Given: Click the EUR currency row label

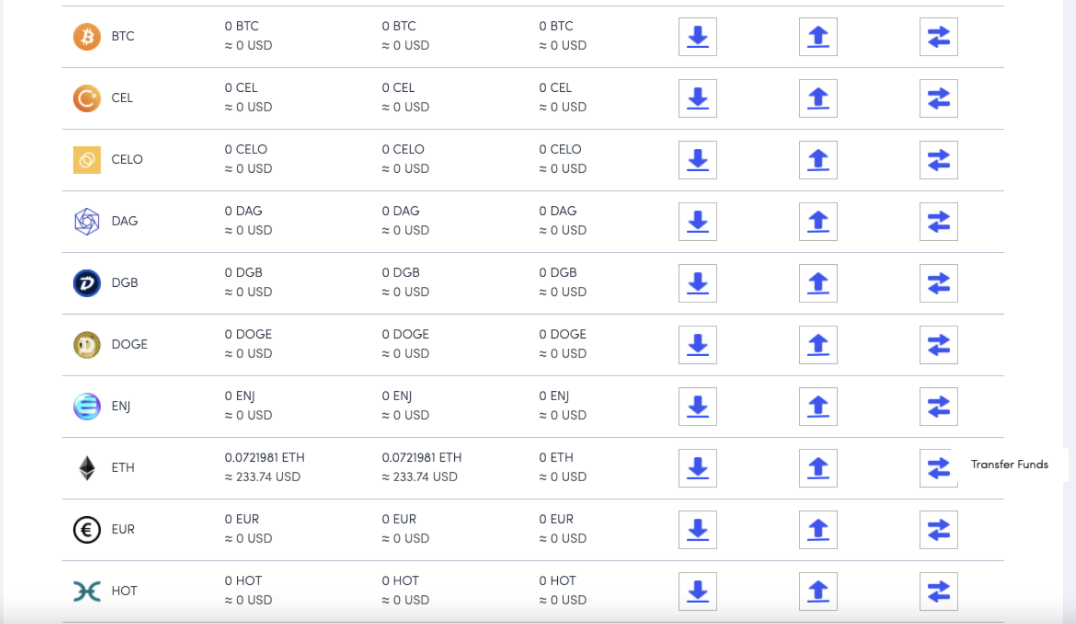Looking at the screenshot, I should click(123, 530).
